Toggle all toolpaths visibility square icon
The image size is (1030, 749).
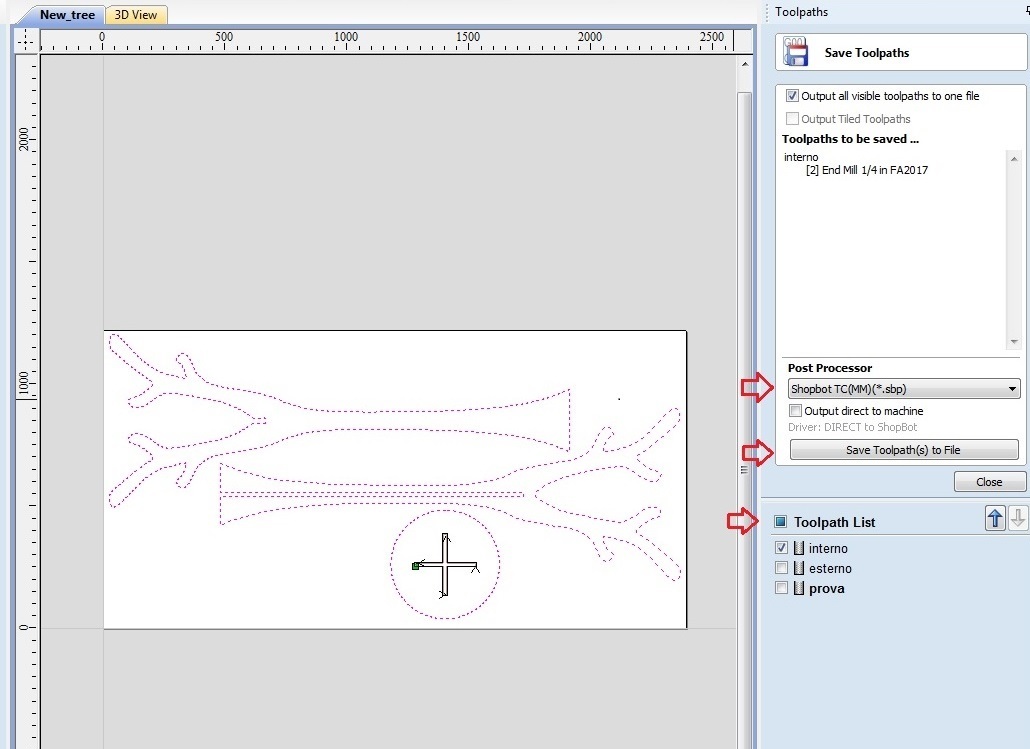(x=780, y=522)
